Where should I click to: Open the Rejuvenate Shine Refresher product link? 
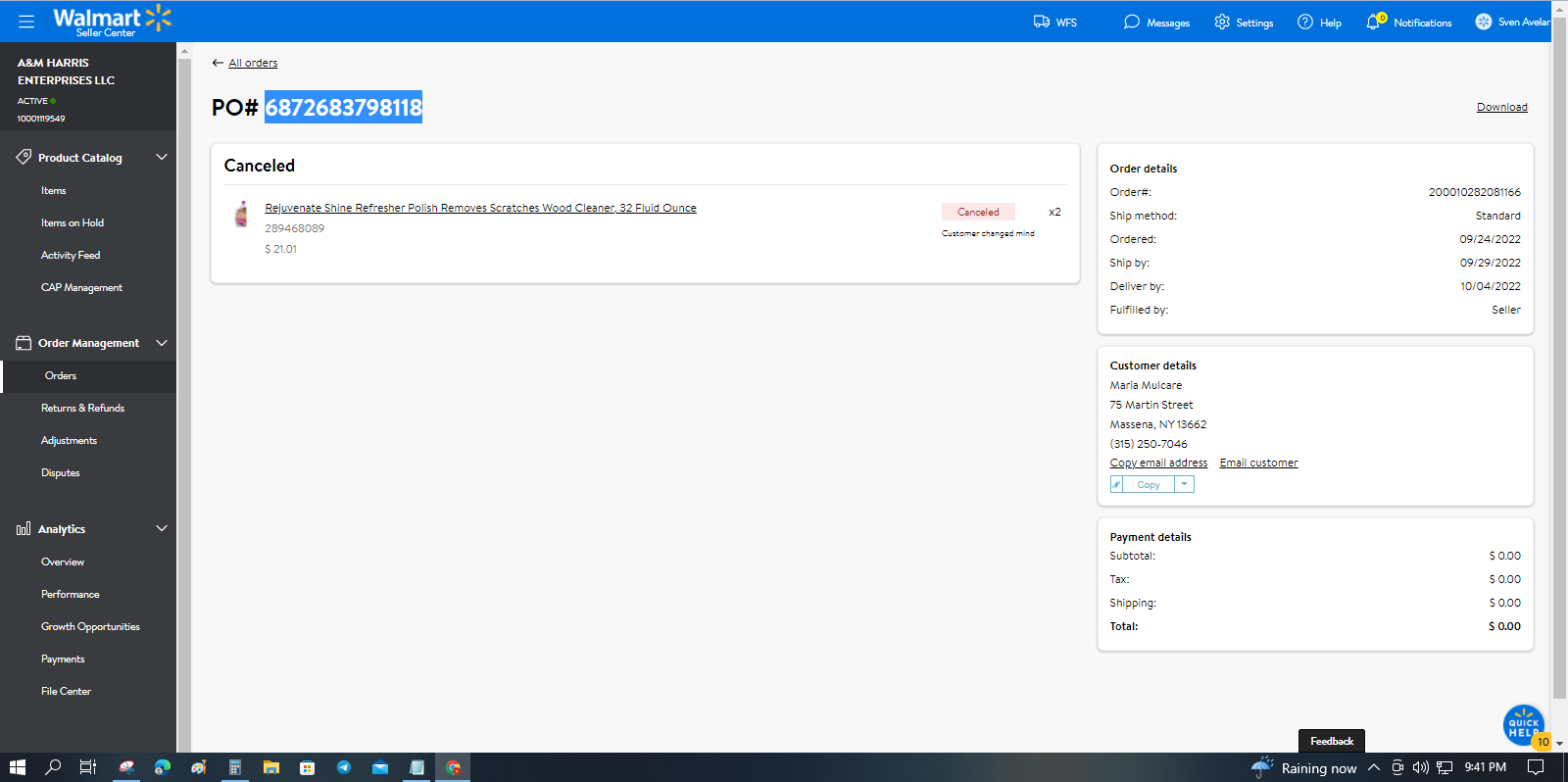[480, 208]
